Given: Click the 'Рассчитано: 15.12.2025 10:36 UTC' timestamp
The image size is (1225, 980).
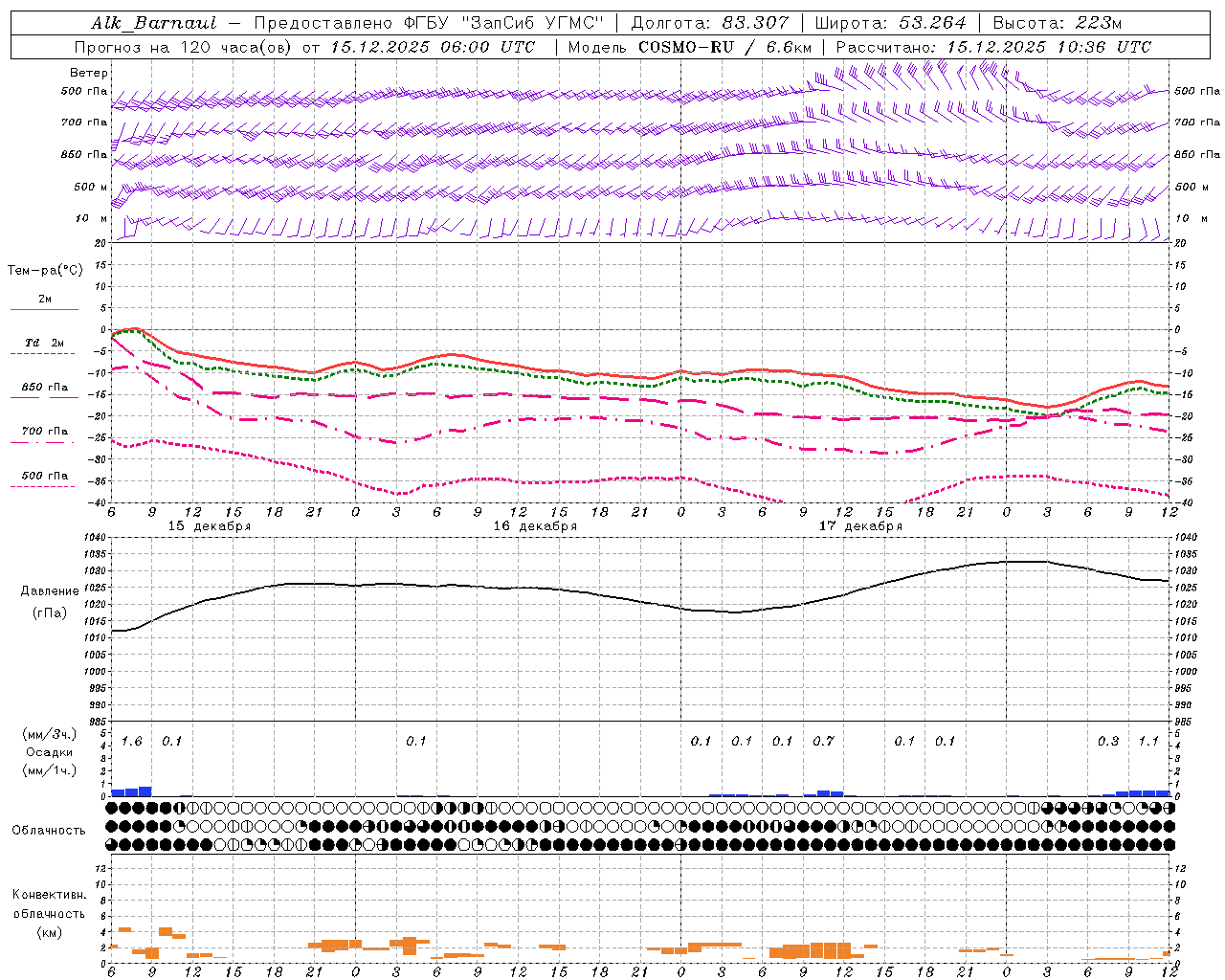Looking at the screenshot, I should click(993, 47).
